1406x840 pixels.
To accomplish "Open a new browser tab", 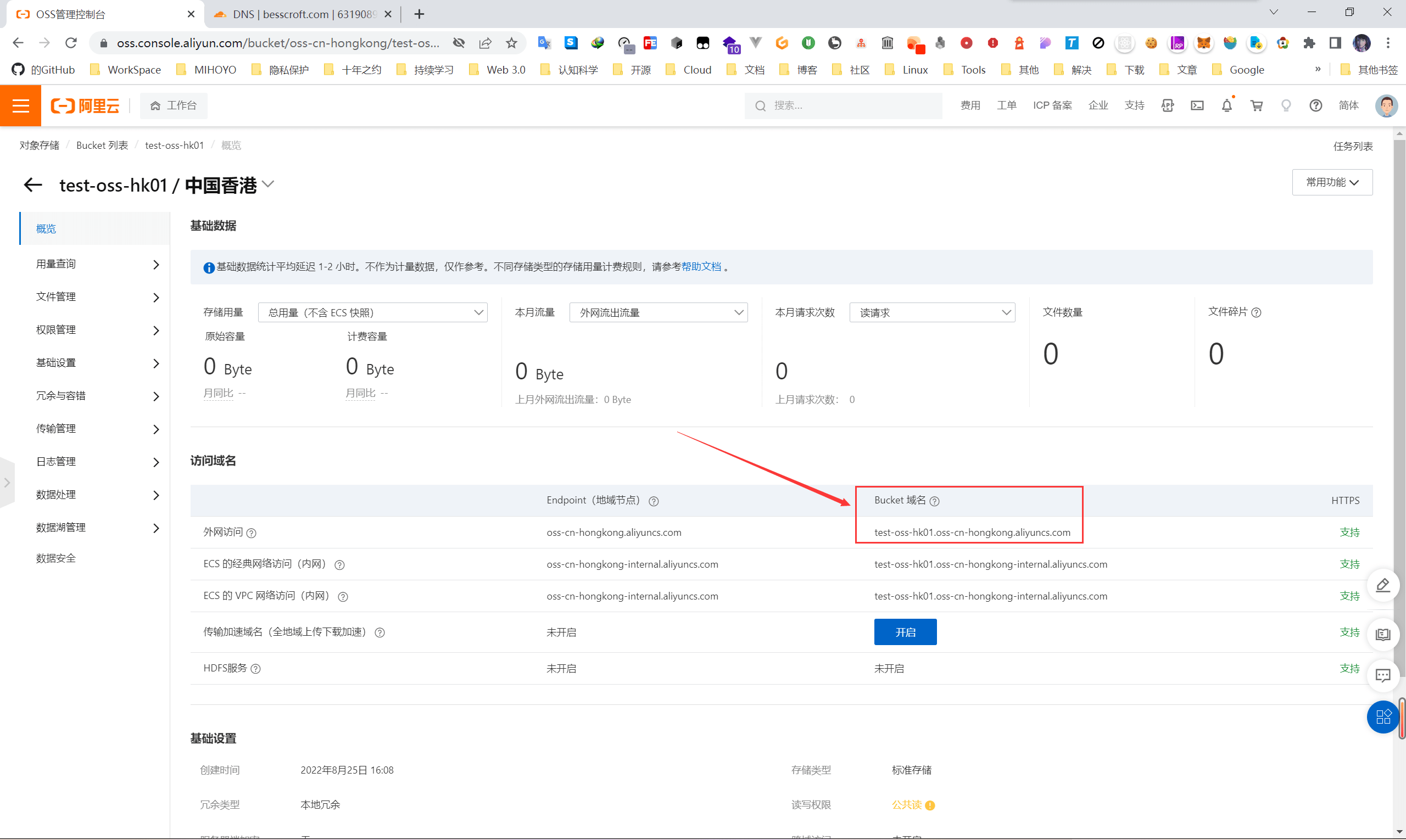I will [x=419, y=14].
